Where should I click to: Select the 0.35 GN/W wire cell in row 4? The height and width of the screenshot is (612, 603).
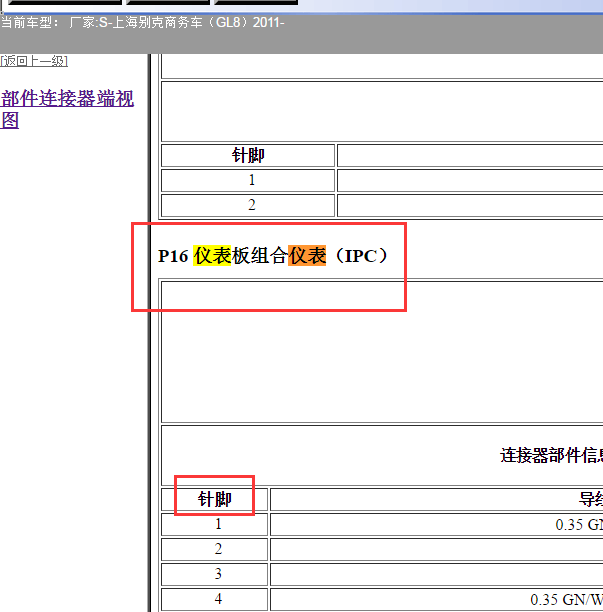[437, 599]
